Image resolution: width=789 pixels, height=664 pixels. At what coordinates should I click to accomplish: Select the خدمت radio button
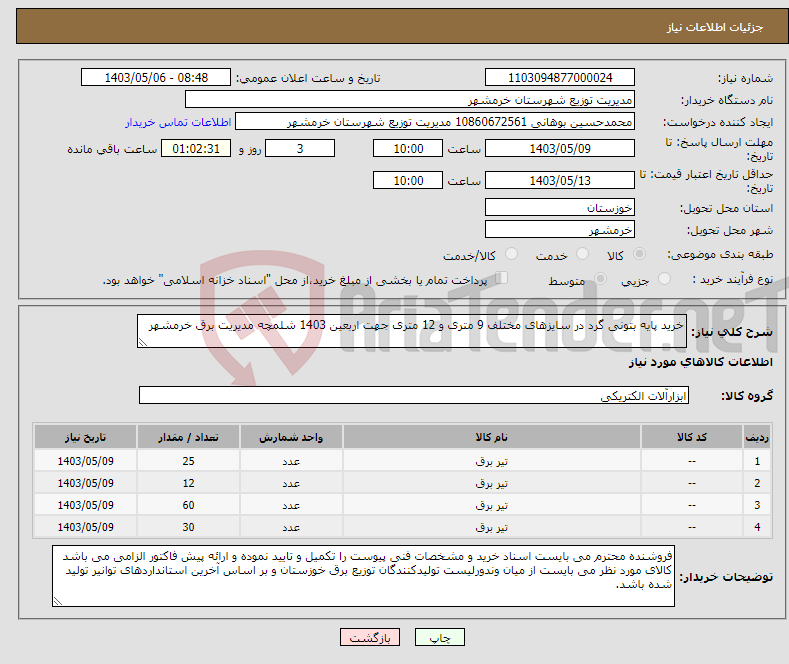click(x=582, y=254)
